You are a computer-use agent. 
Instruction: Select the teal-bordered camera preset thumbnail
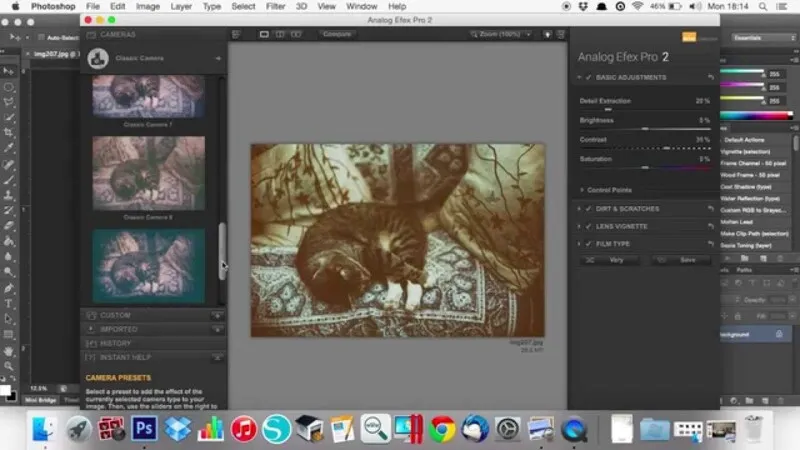tap(148, 266)
